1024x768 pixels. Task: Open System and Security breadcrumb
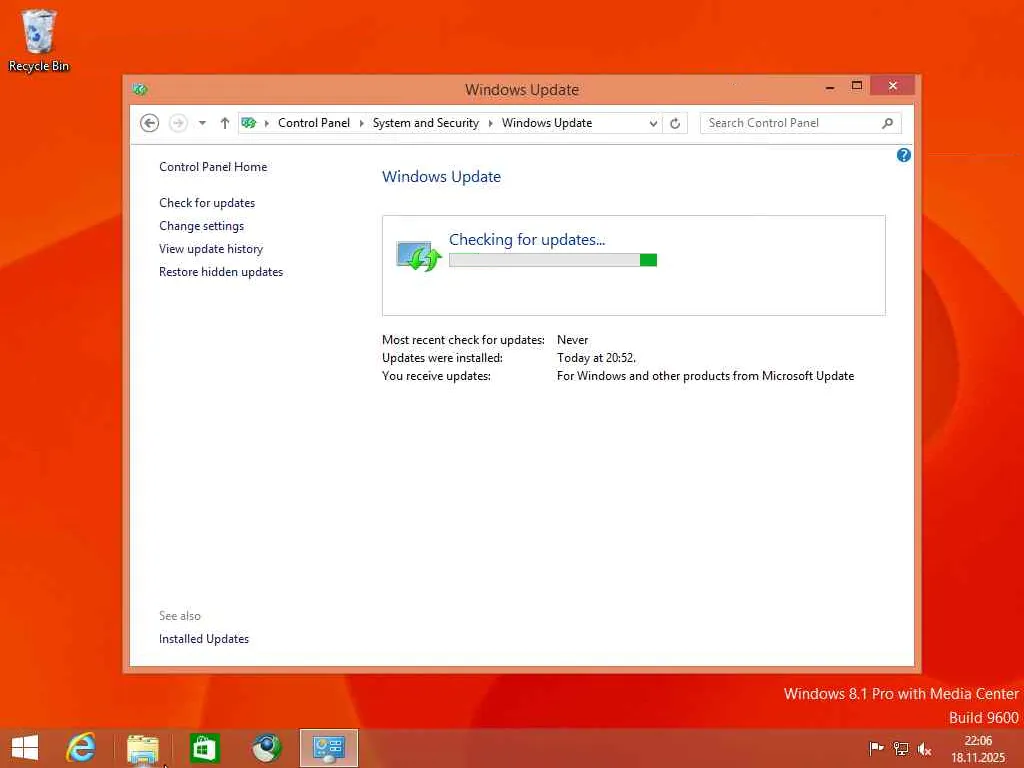click(425, 123)
